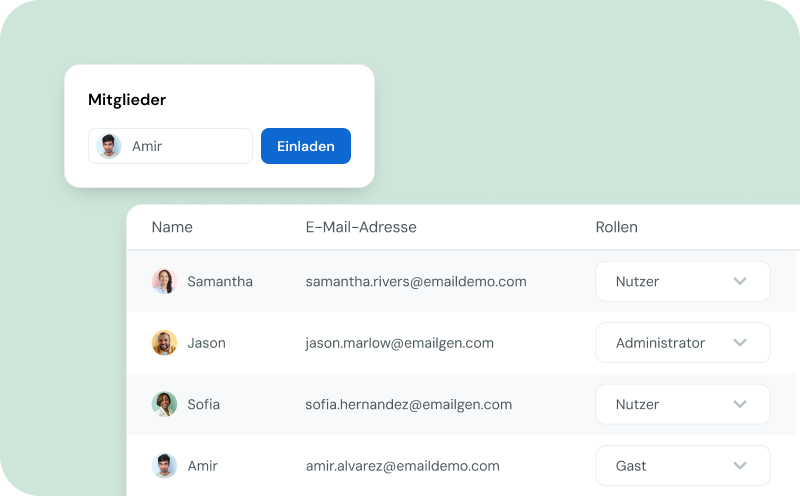Click Samantha's profile avatar

click(164, 281)
